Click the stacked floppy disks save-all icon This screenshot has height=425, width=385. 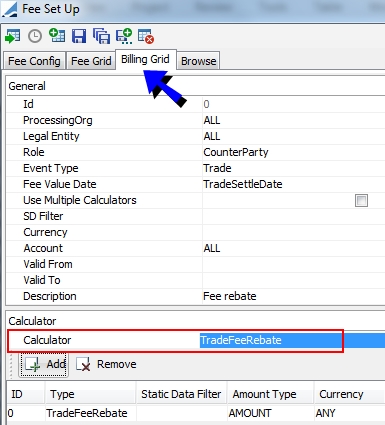pyautogui.click(x=101, y=36)
